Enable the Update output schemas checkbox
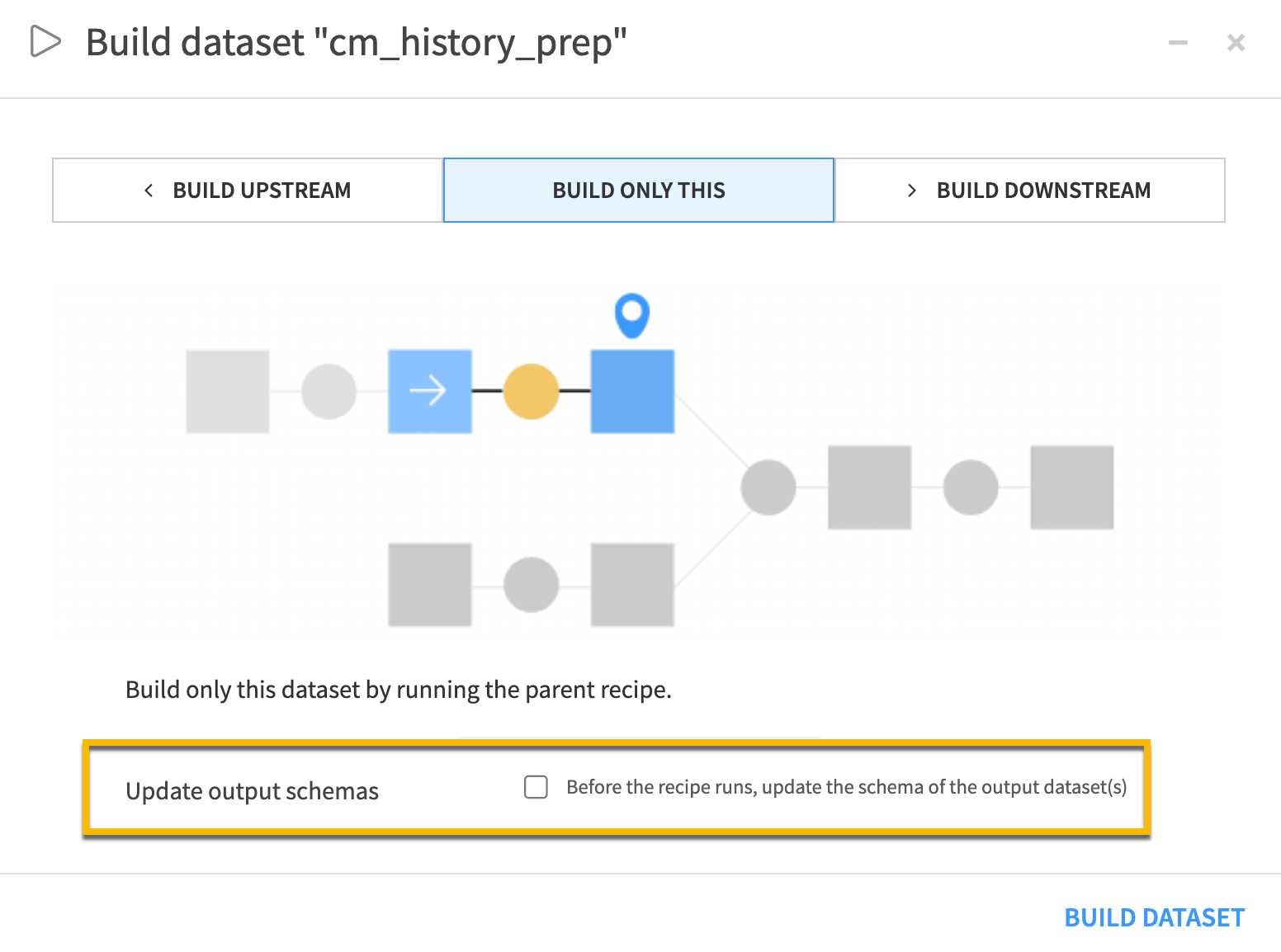The height and width of the screenshot is (952, 1281). coord(537,787)
